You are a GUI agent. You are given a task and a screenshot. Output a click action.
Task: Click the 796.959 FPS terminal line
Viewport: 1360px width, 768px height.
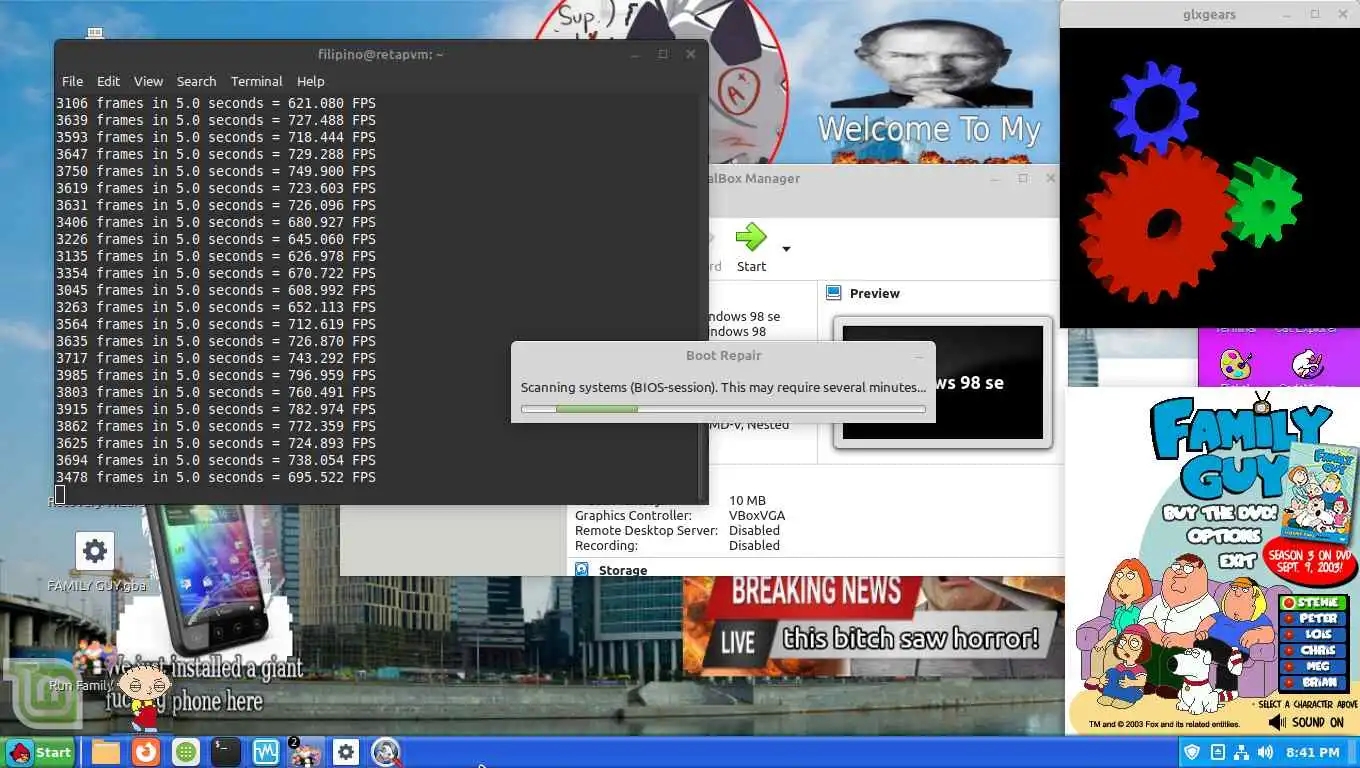pyautogui.click(x=216, y=375)
